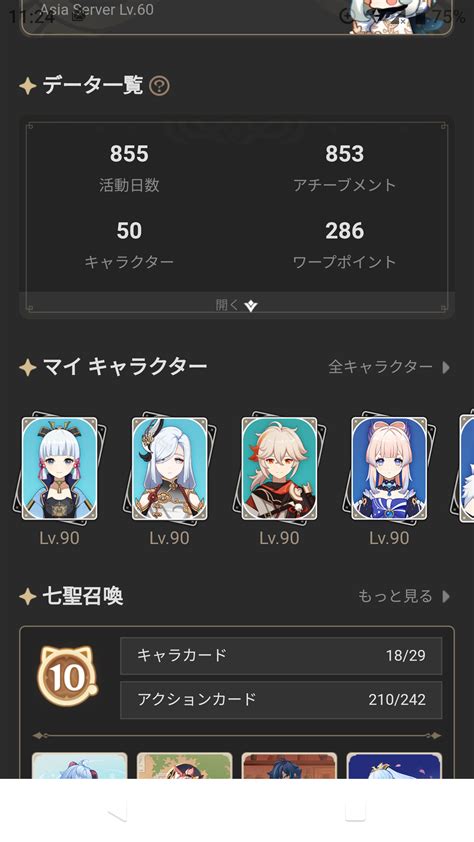Screen dimensions: 474x842
Task: Tap the 286 ワープポイント stat
Action: point(345,245)
